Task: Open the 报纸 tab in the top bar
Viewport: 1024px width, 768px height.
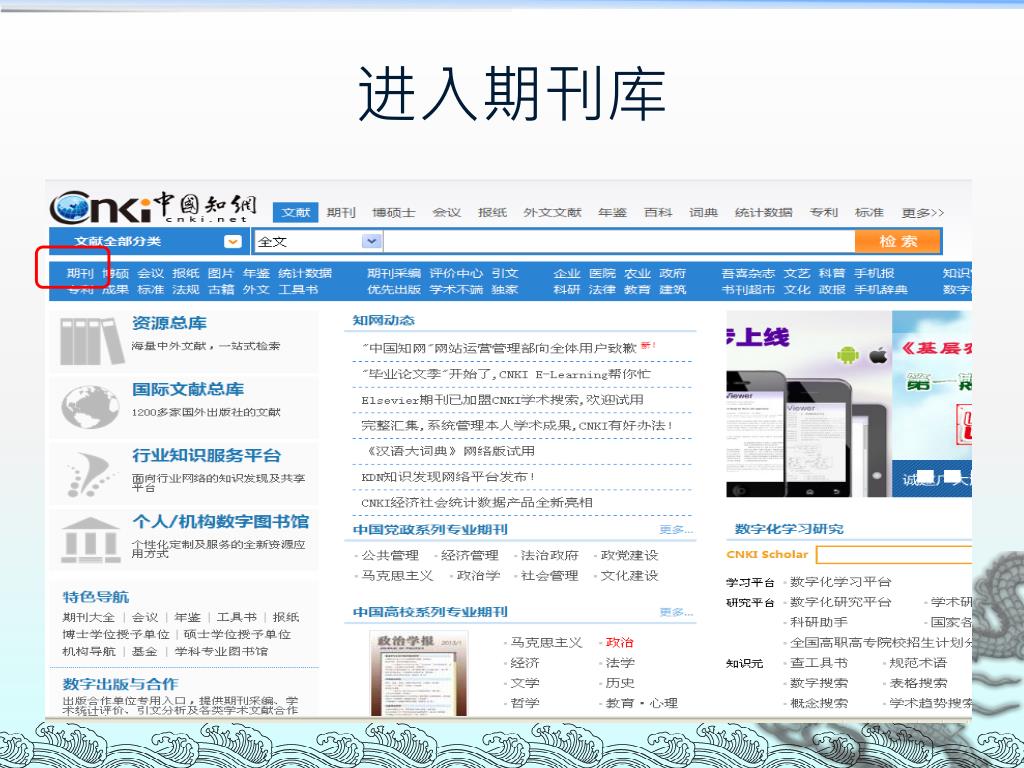Action: coord(492,212)
